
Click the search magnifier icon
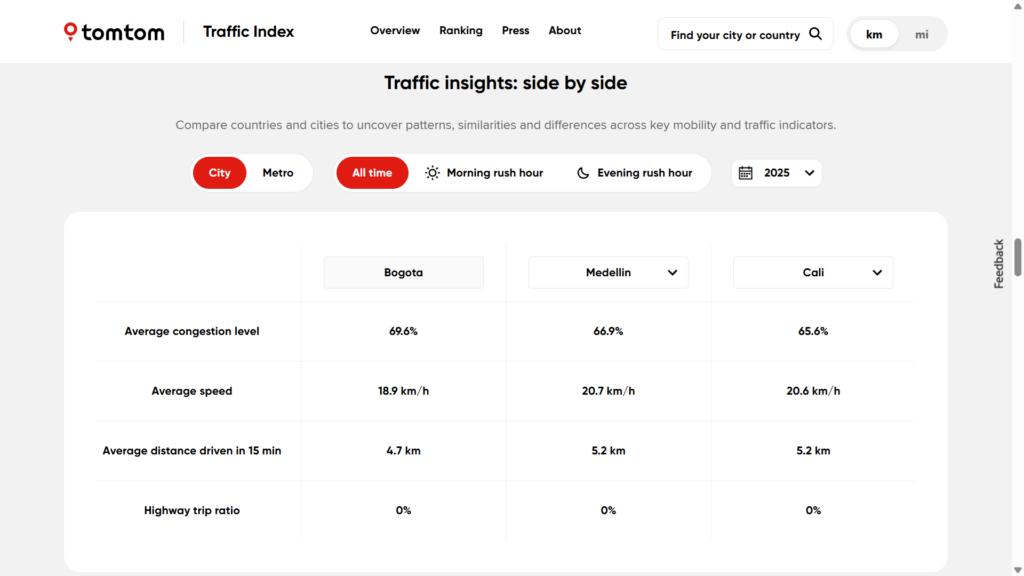click(815, 34)
